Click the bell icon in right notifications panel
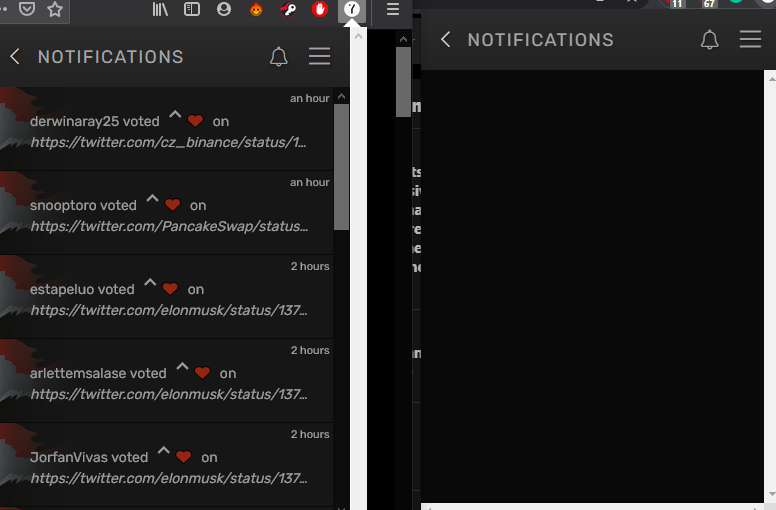 [x=709, y=40]
